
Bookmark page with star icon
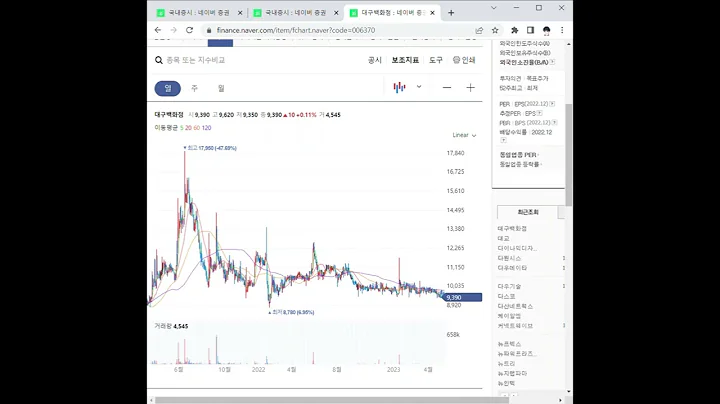495,30
